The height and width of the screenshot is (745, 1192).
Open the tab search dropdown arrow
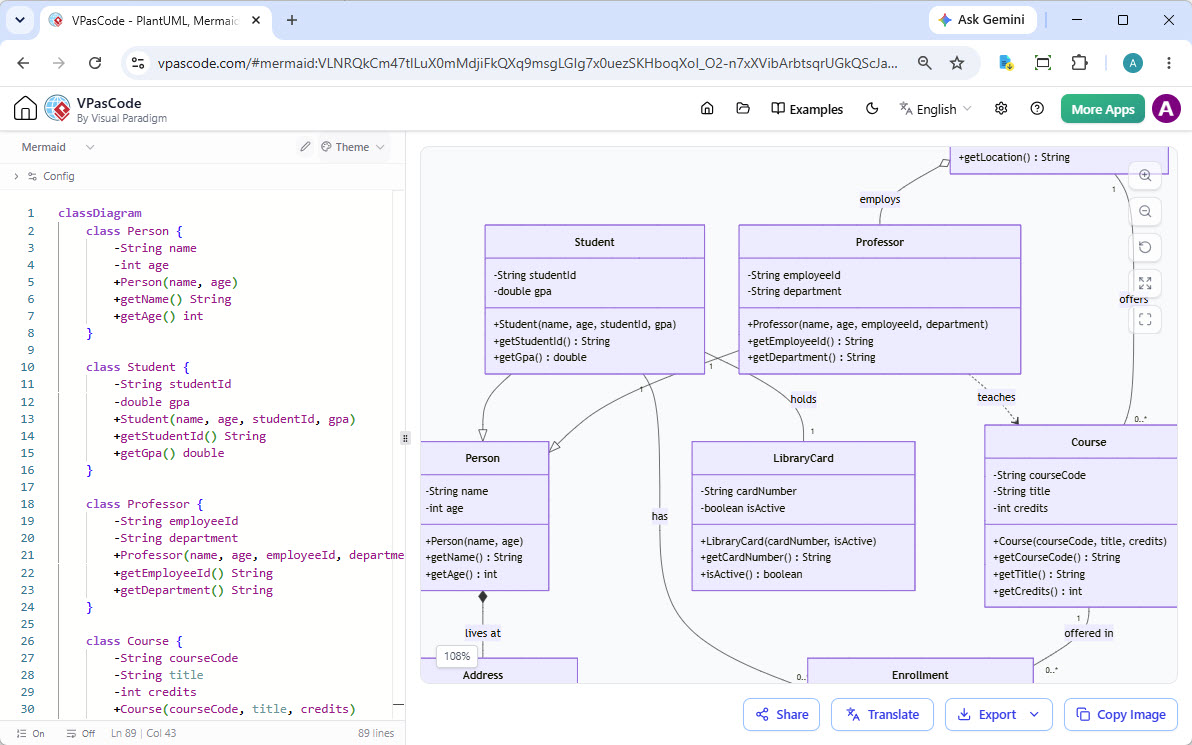coord(20,21)
